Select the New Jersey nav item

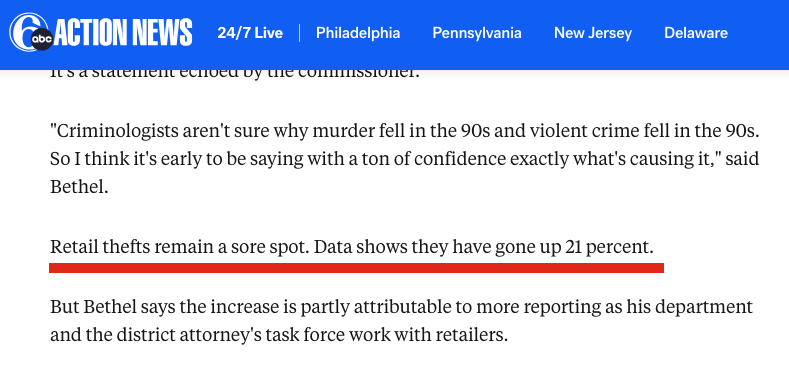pos(593,33)
